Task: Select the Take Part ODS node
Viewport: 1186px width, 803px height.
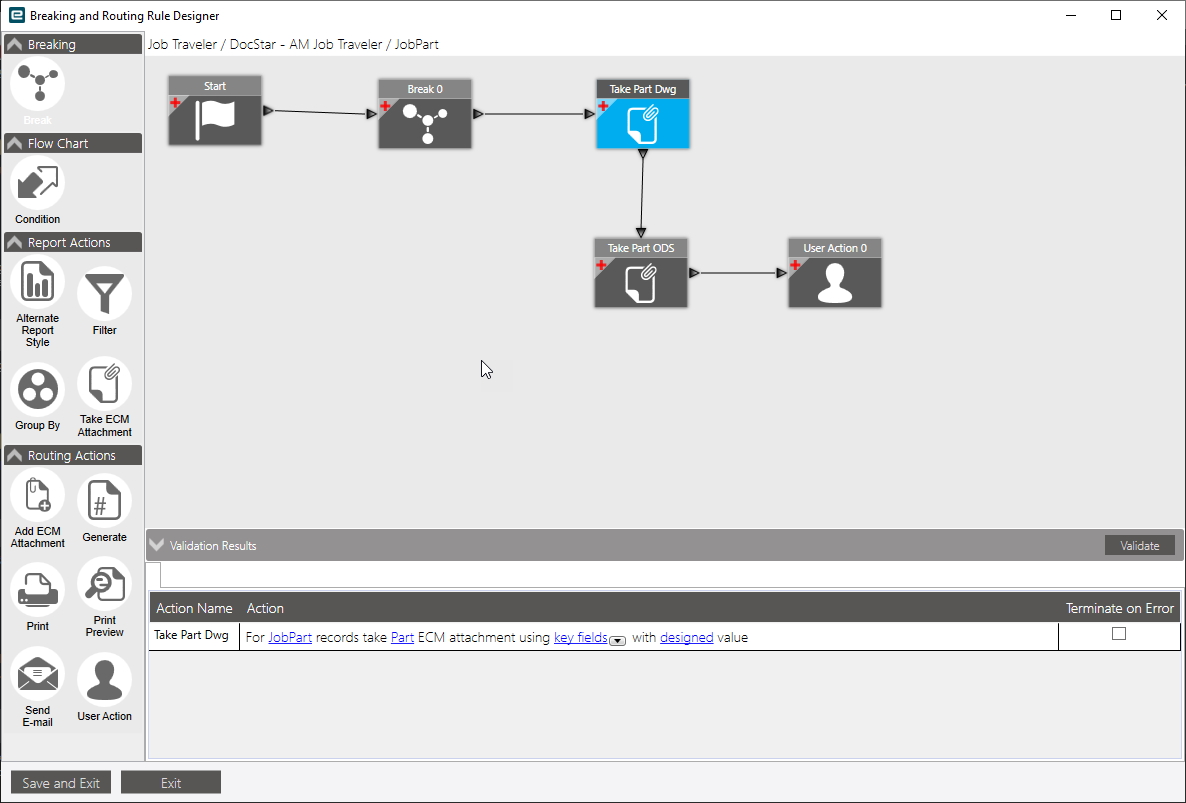Action: (641, 272)
